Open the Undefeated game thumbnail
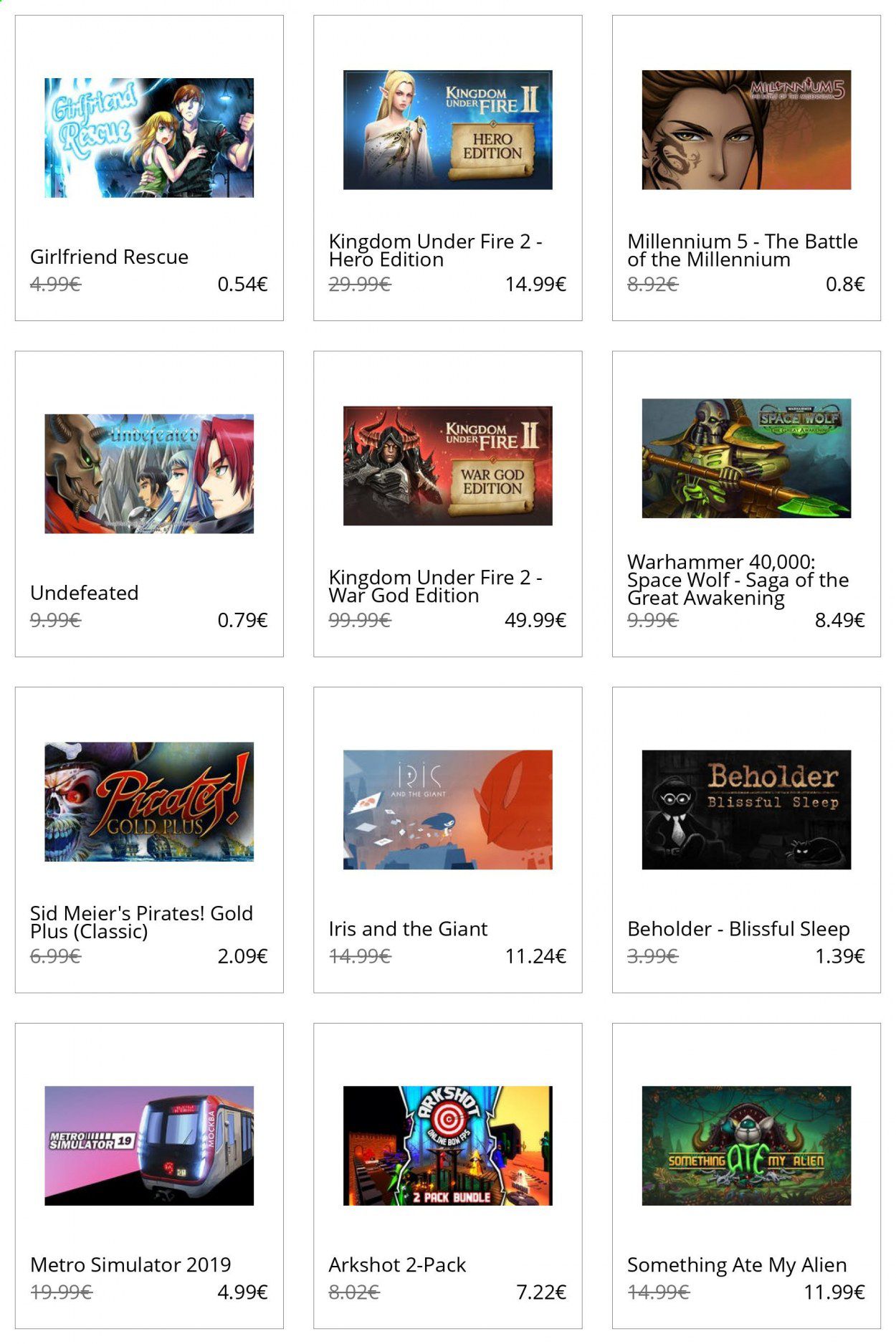 (149, 474)
